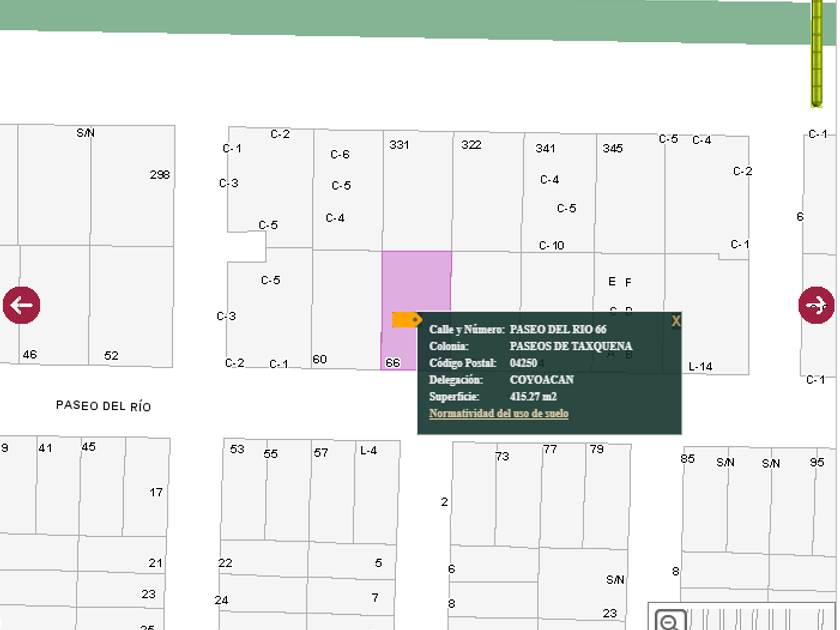Click the zoom level tick bar beside magnifier

[760, 619]
